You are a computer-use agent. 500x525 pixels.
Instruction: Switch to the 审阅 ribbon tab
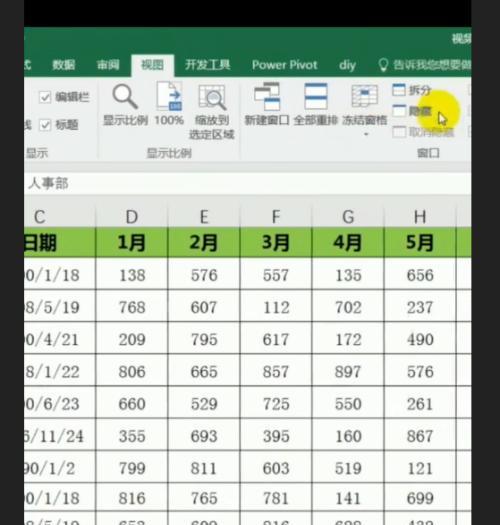pos(108,65)
